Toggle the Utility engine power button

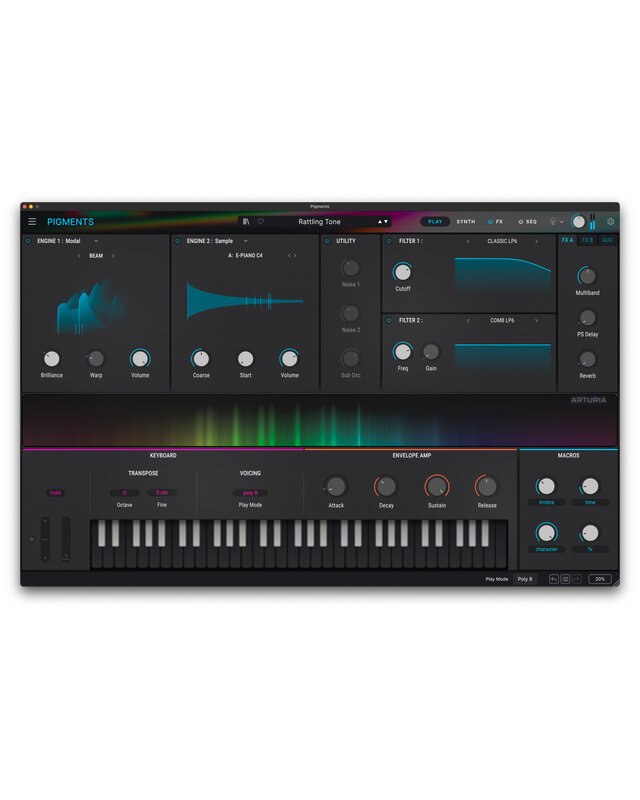(x=327, y=241)
